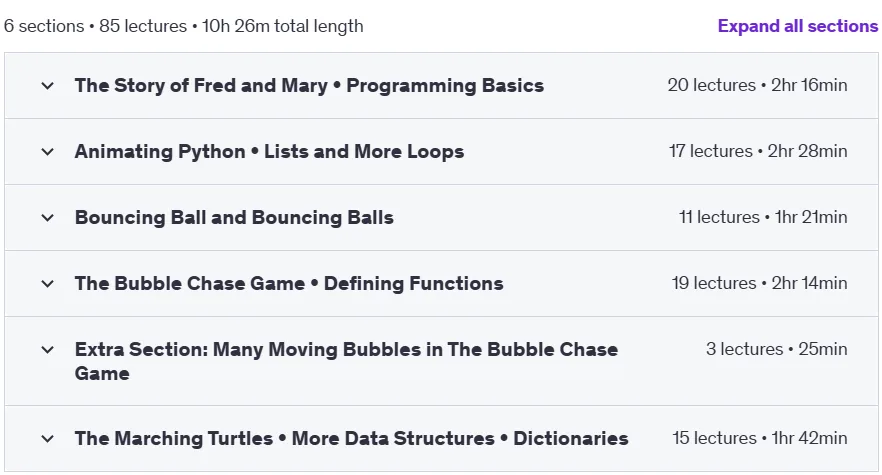Click the 15 lectures 1hr 42min label
Screen dimensions: 882x475
tap(759, 438)
